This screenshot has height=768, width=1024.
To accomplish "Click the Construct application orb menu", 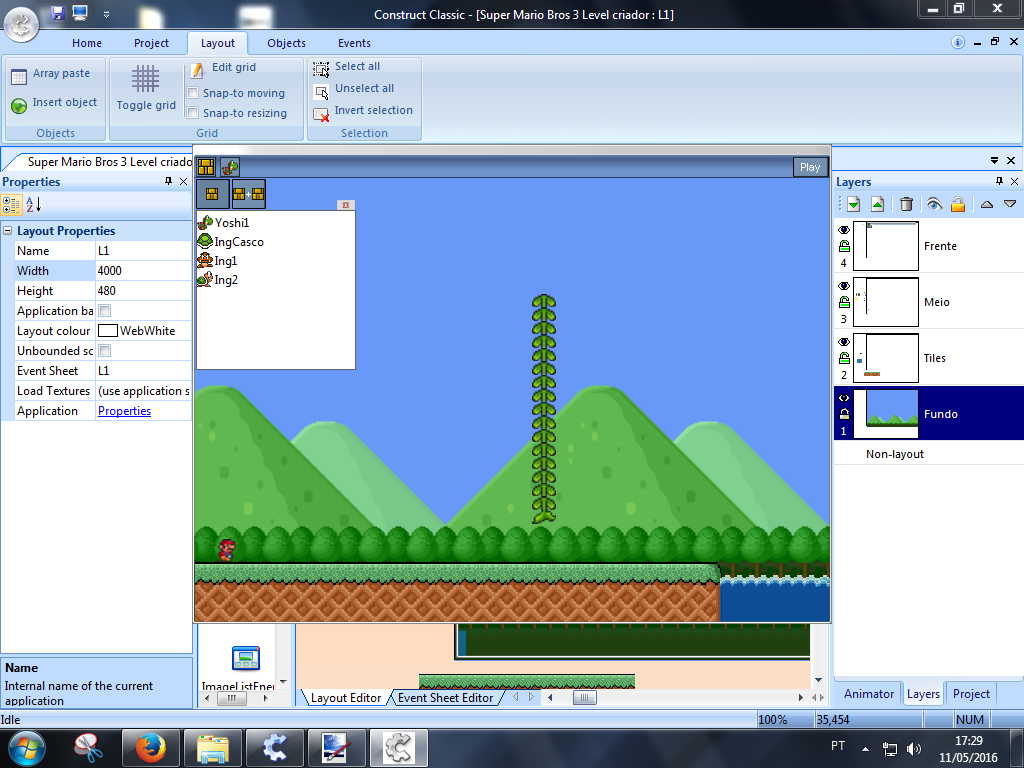I will [21, 24].
